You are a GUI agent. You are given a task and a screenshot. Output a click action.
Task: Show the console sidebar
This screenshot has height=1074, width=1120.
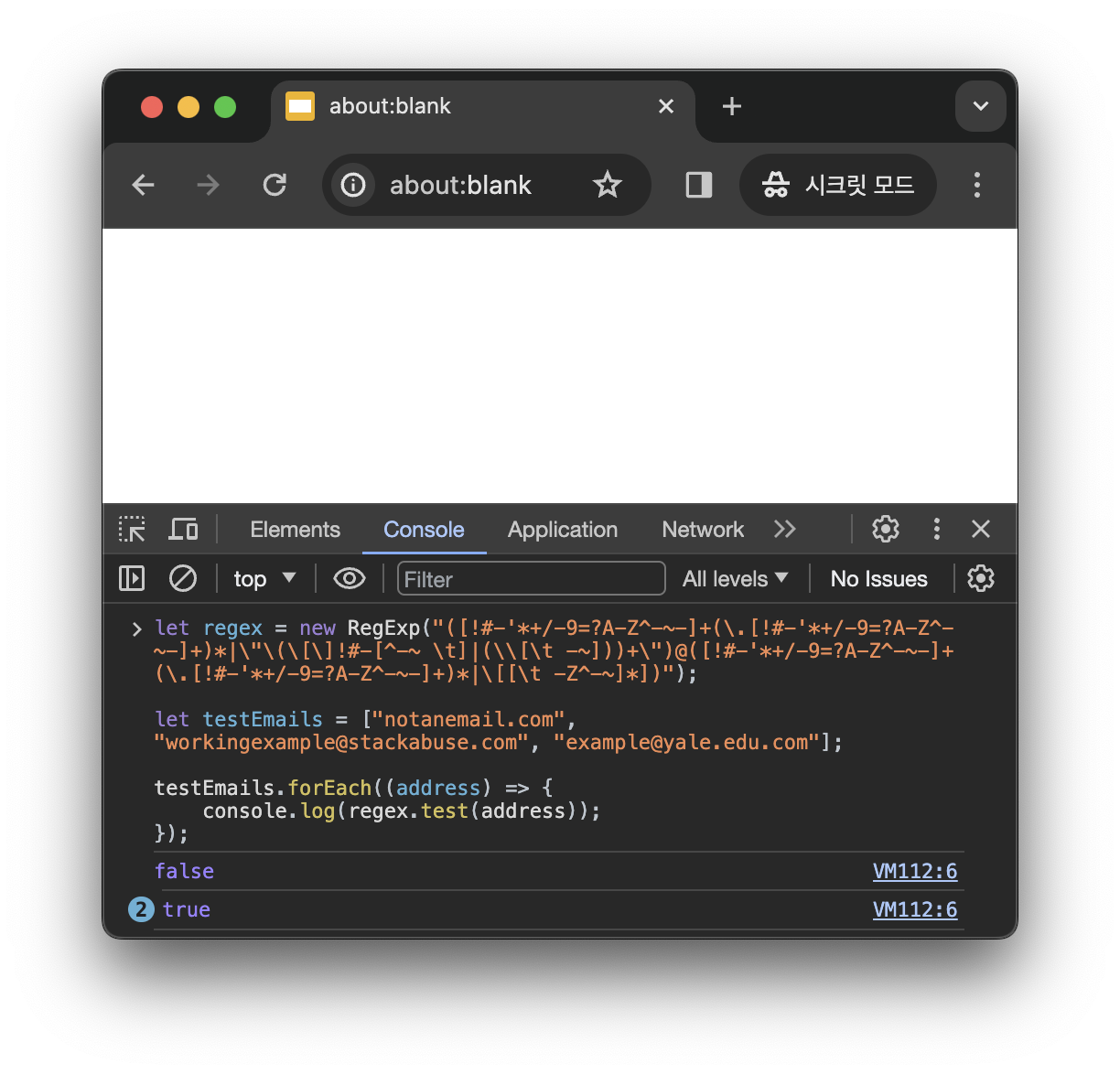(132, 578)
